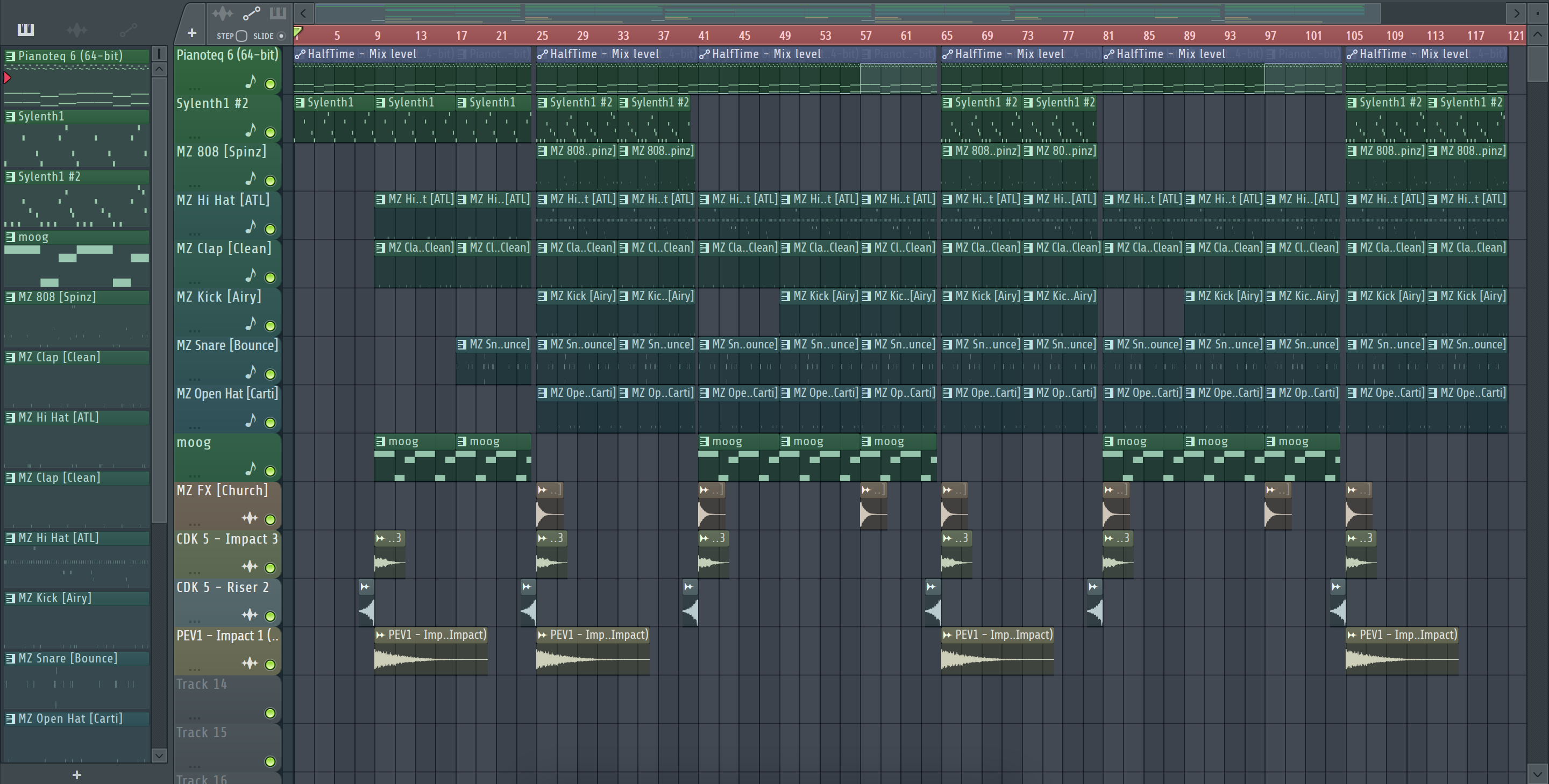Screen dimensions: 1549x784
Task: Mute the moog track
Action: tap(271, 472)
